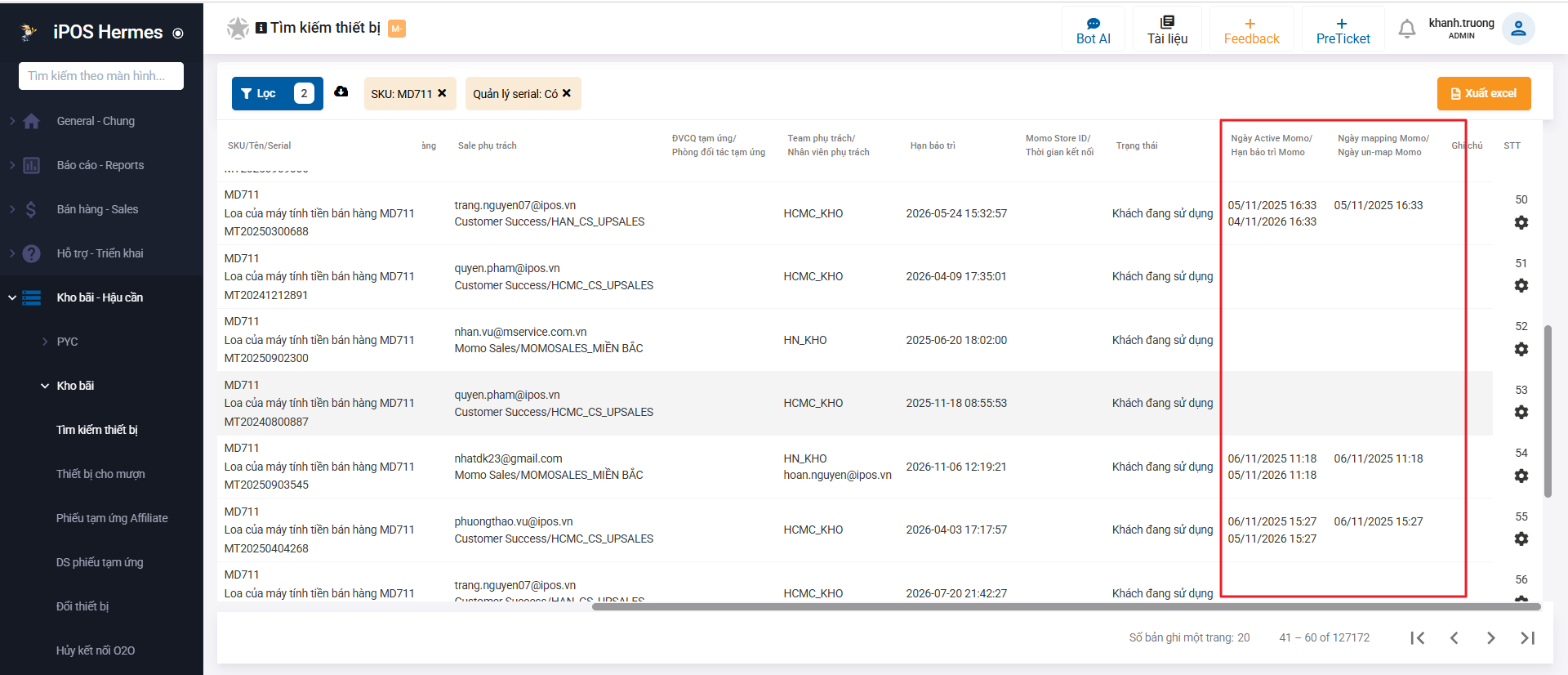
Task: Open DS phiếu tạm ứng menu item
Action: [x=100, y=562]
